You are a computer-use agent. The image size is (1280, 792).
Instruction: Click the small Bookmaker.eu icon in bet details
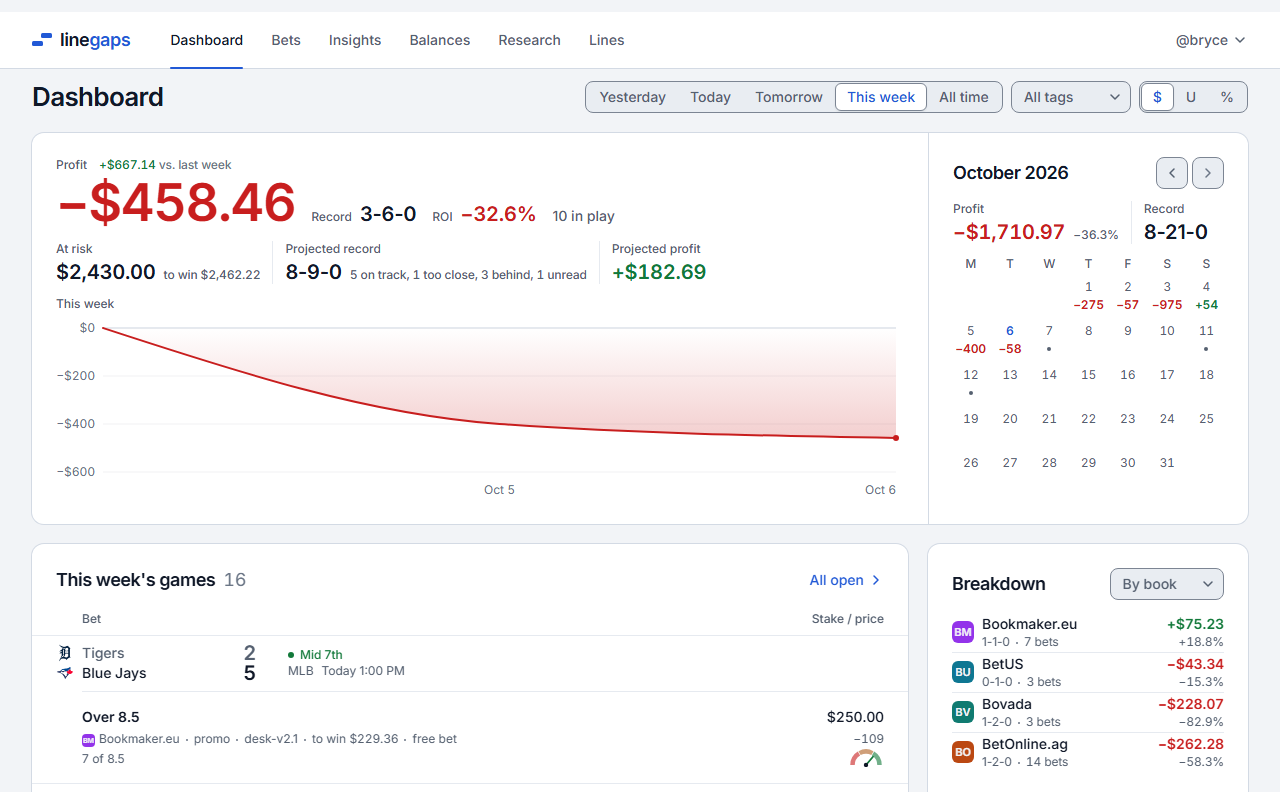88,739
